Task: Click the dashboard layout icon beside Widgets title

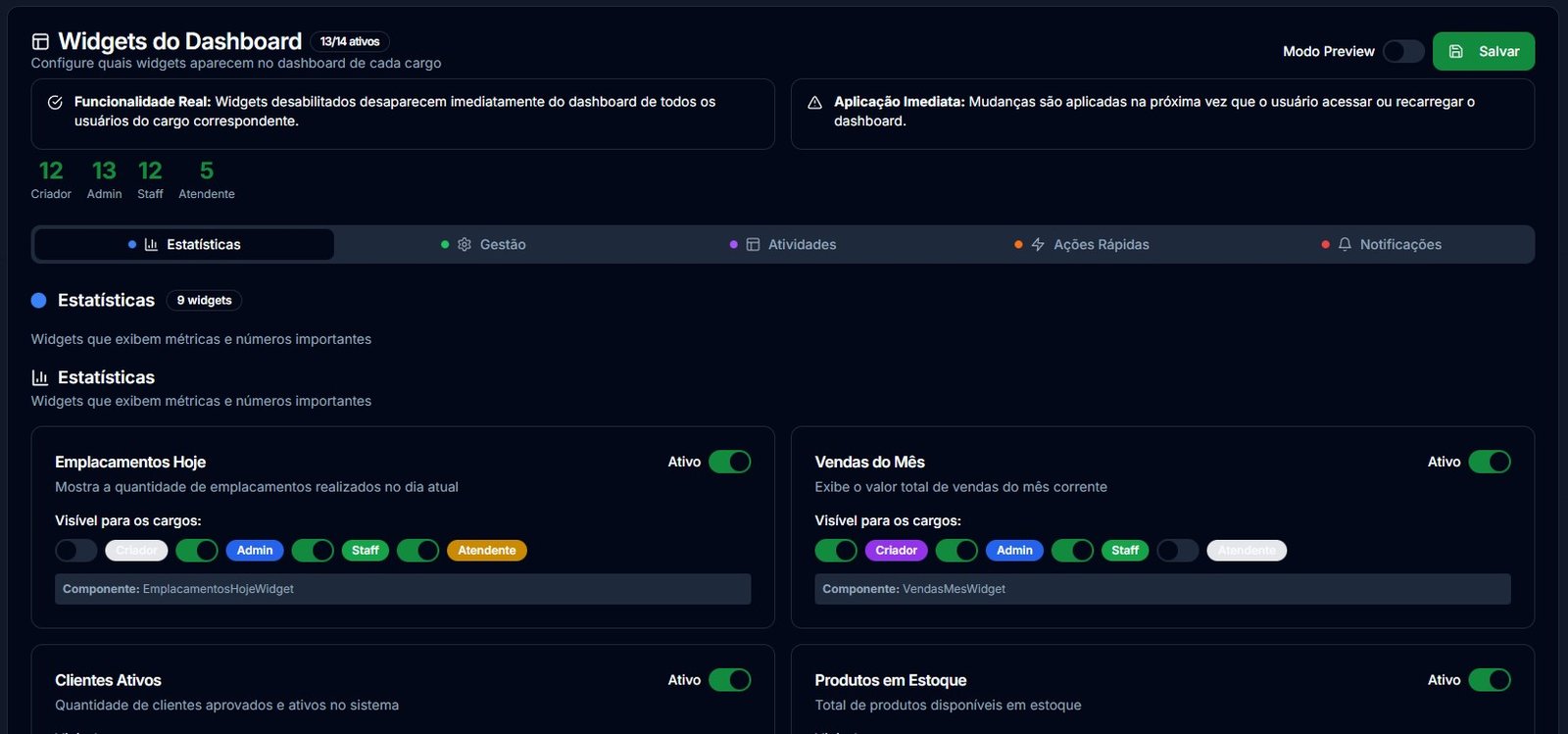Action: click(40, 41)
